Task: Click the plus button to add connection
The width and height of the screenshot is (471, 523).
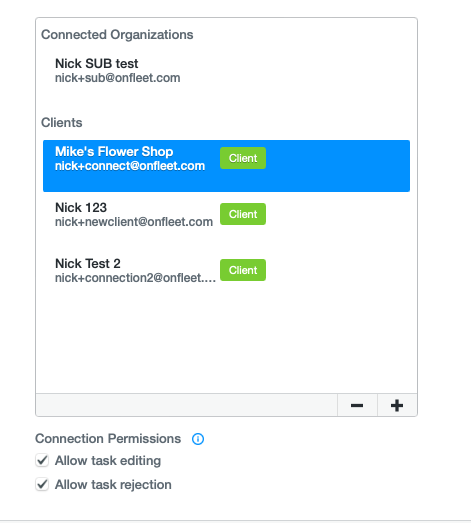Action: 397,405
